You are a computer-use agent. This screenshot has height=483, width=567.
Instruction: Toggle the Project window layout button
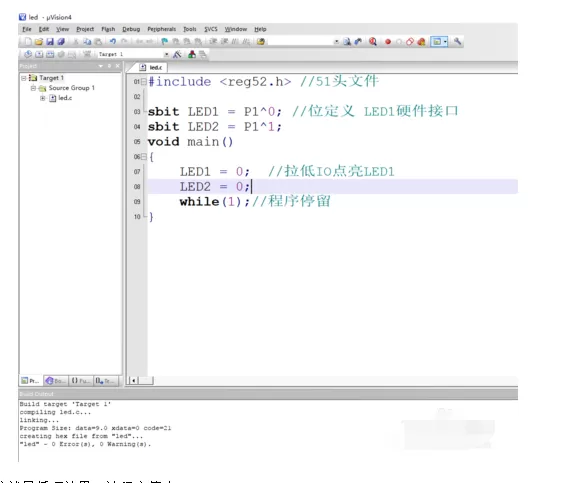coord(437,42)
